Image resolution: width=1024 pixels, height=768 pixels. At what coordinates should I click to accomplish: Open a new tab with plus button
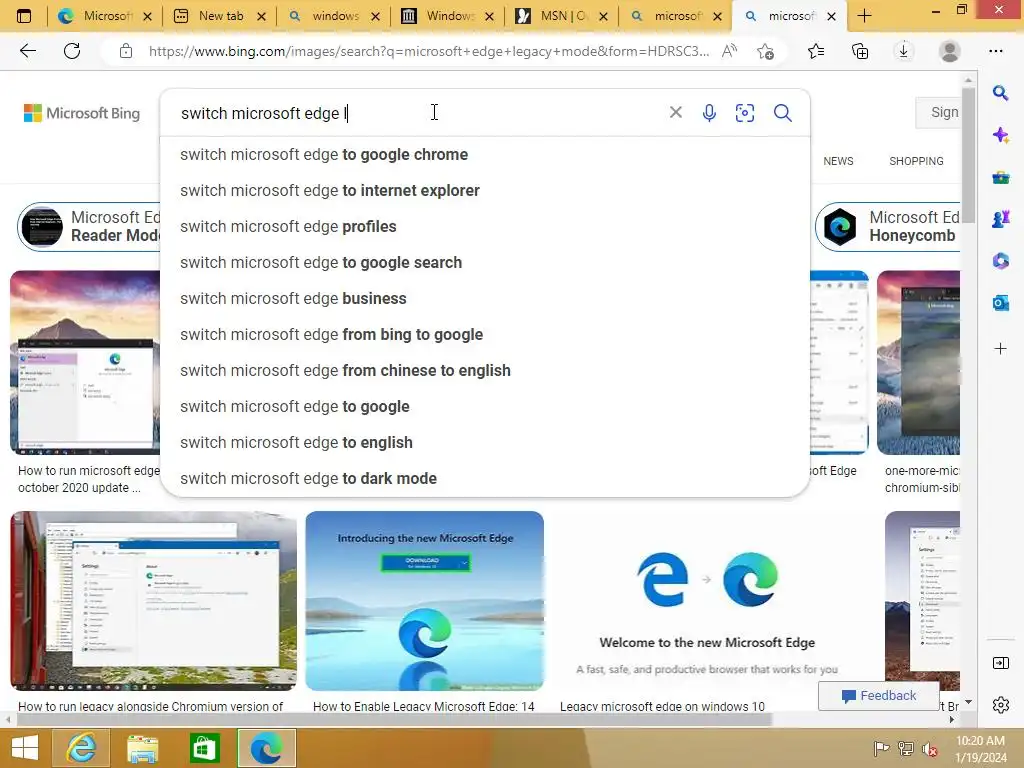(x=864, y=16)
